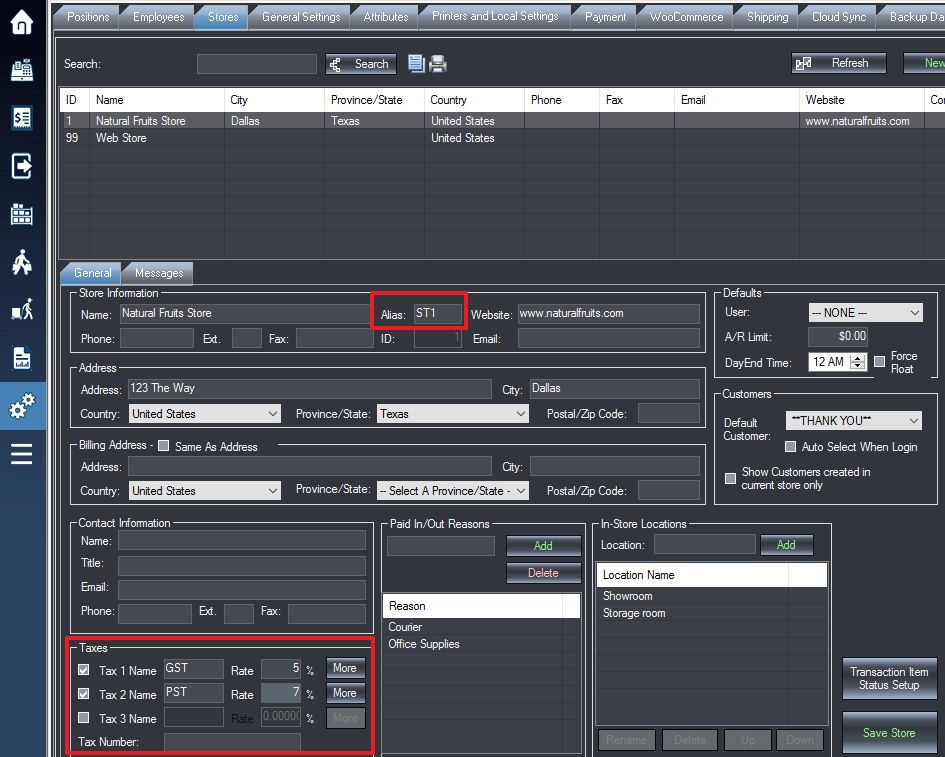This screenshot has height=757, width=945.
Task: Click the Address field 123 The Way
Action: click(310, 389)
